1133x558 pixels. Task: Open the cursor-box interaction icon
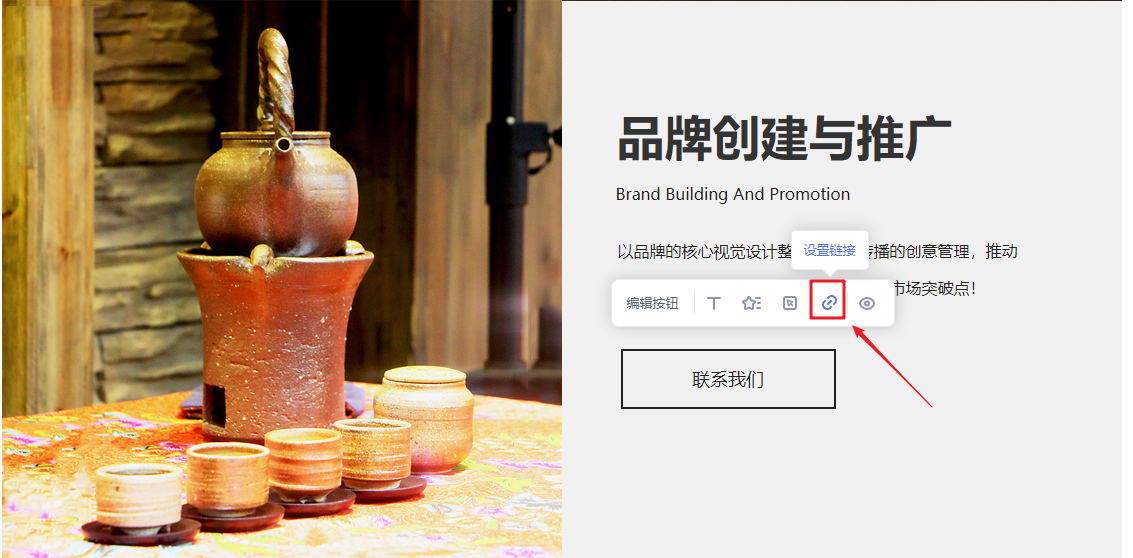pos(790,304)
